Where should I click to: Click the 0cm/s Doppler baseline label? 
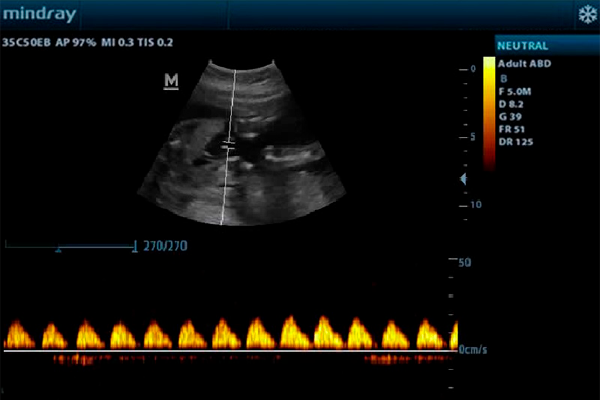point(476,350)
